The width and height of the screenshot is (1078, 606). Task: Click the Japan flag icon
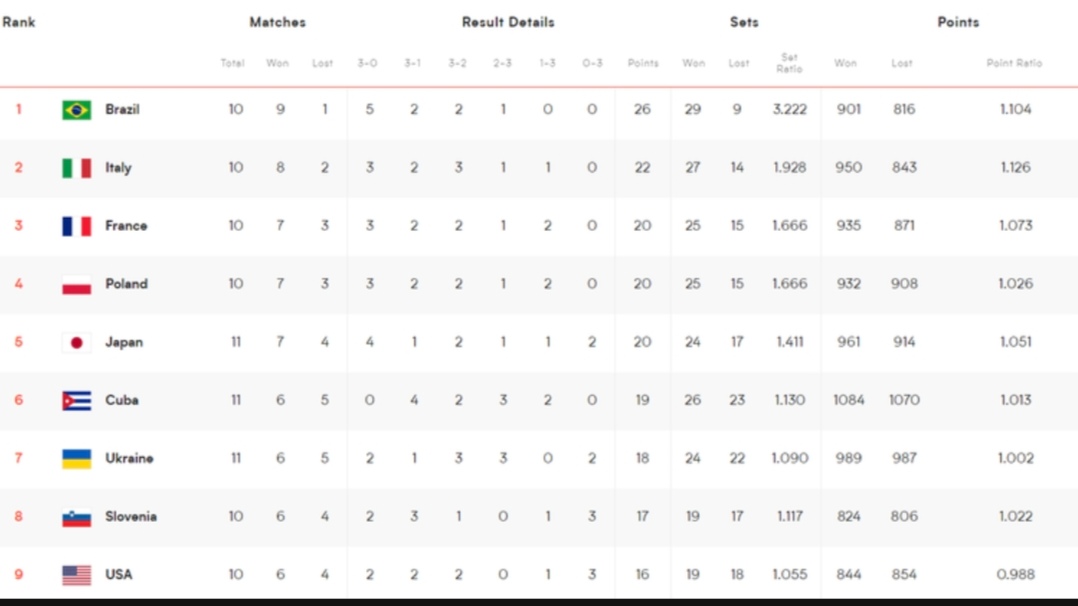76,342
